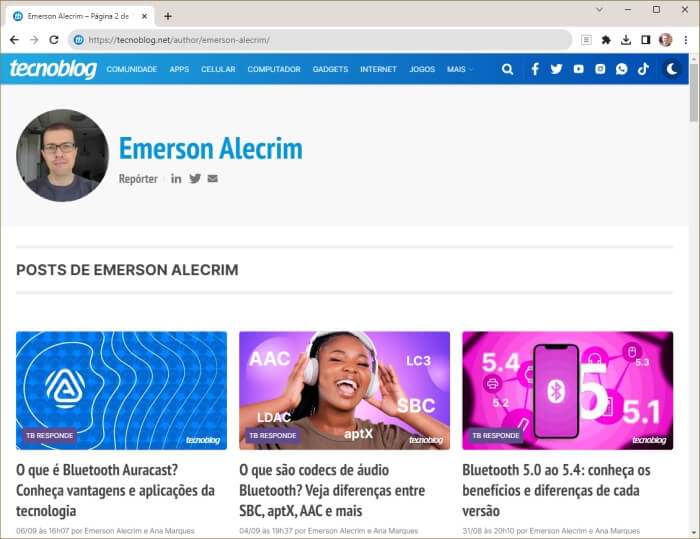Click the page vertical scrollbar thumb
Screen dimensions: 700x539
point(694,92)
